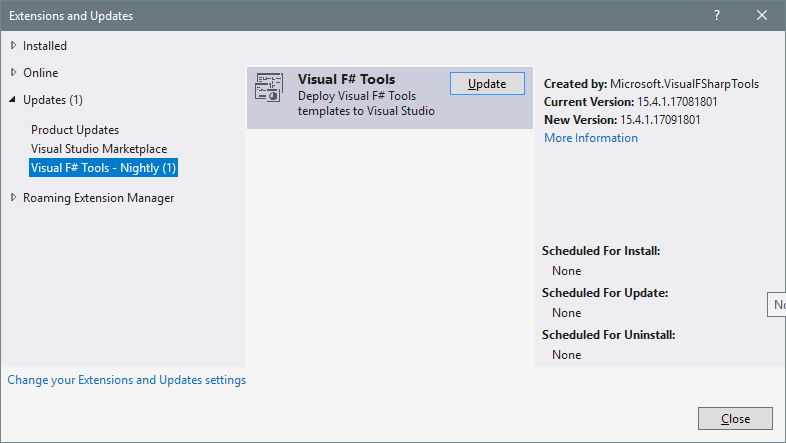Select the Visual F# Tools title text

click(346, 79)
